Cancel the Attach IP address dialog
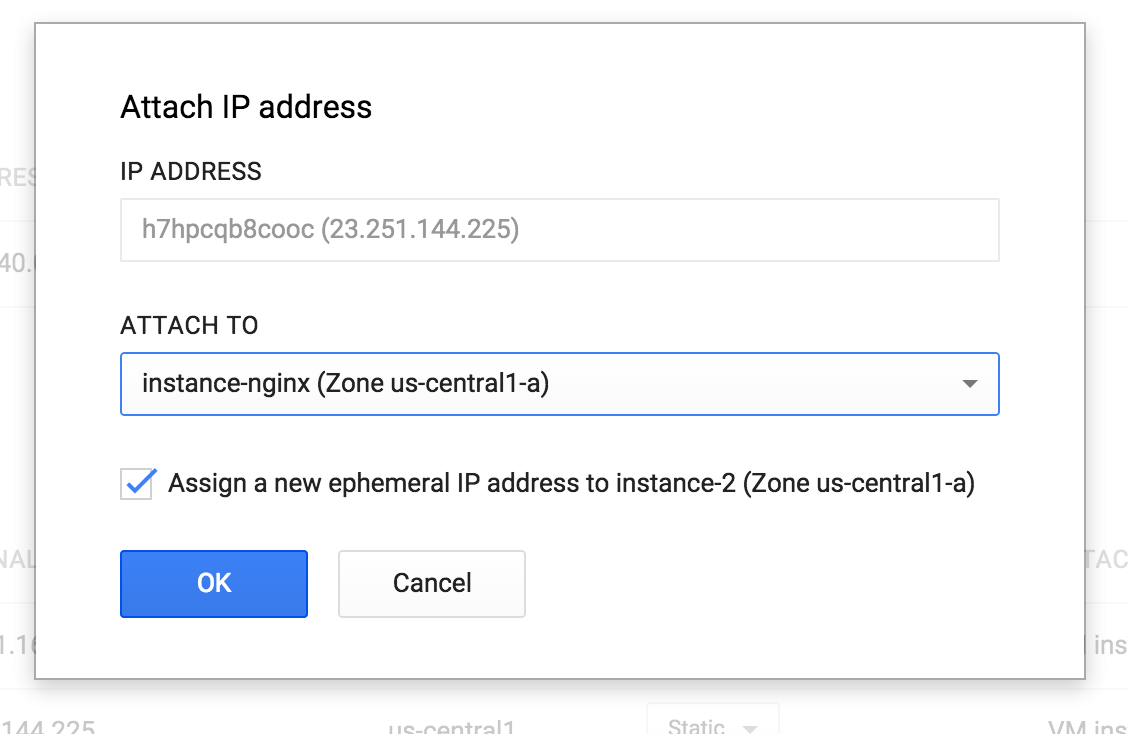The height and width of the screenshot is (734, 1128). pos(432,584)
